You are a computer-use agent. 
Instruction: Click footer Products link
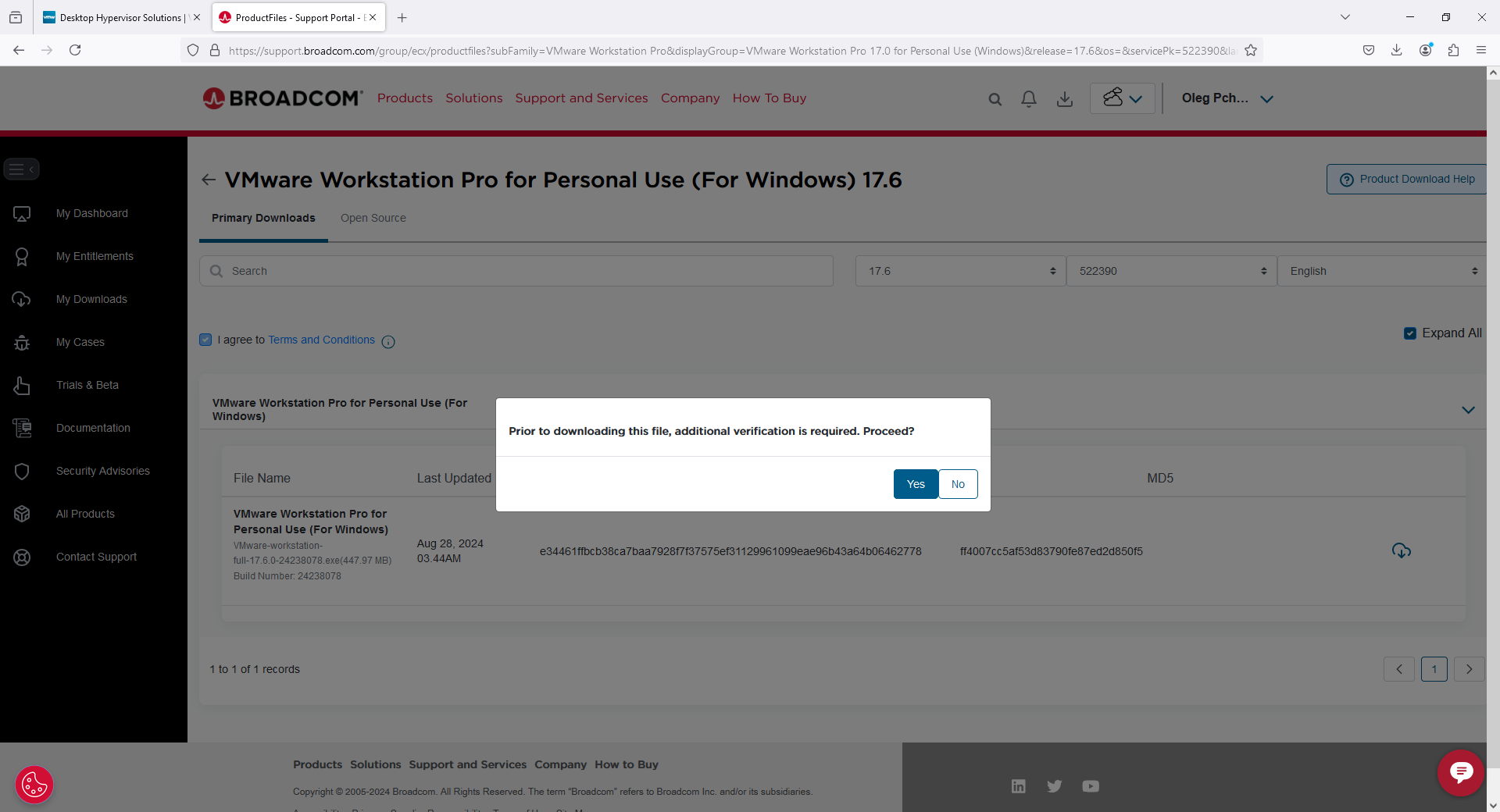(x=317, y=765)
